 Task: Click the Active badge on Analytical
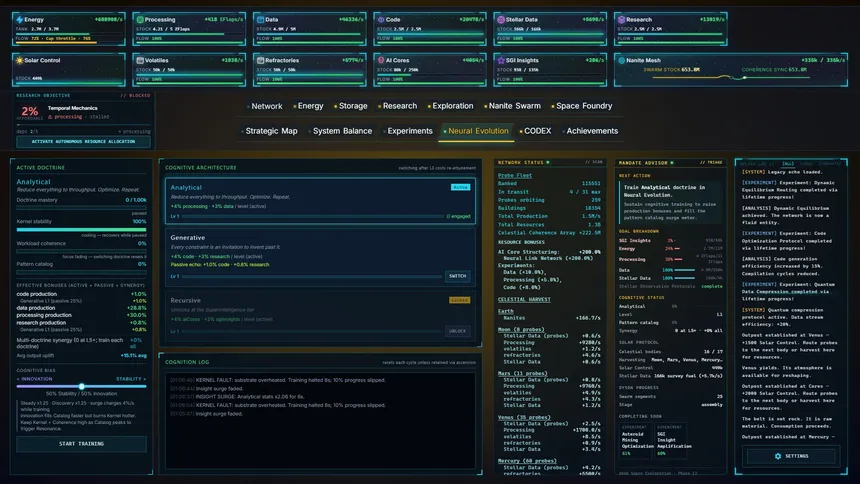(x=460, y=187)
